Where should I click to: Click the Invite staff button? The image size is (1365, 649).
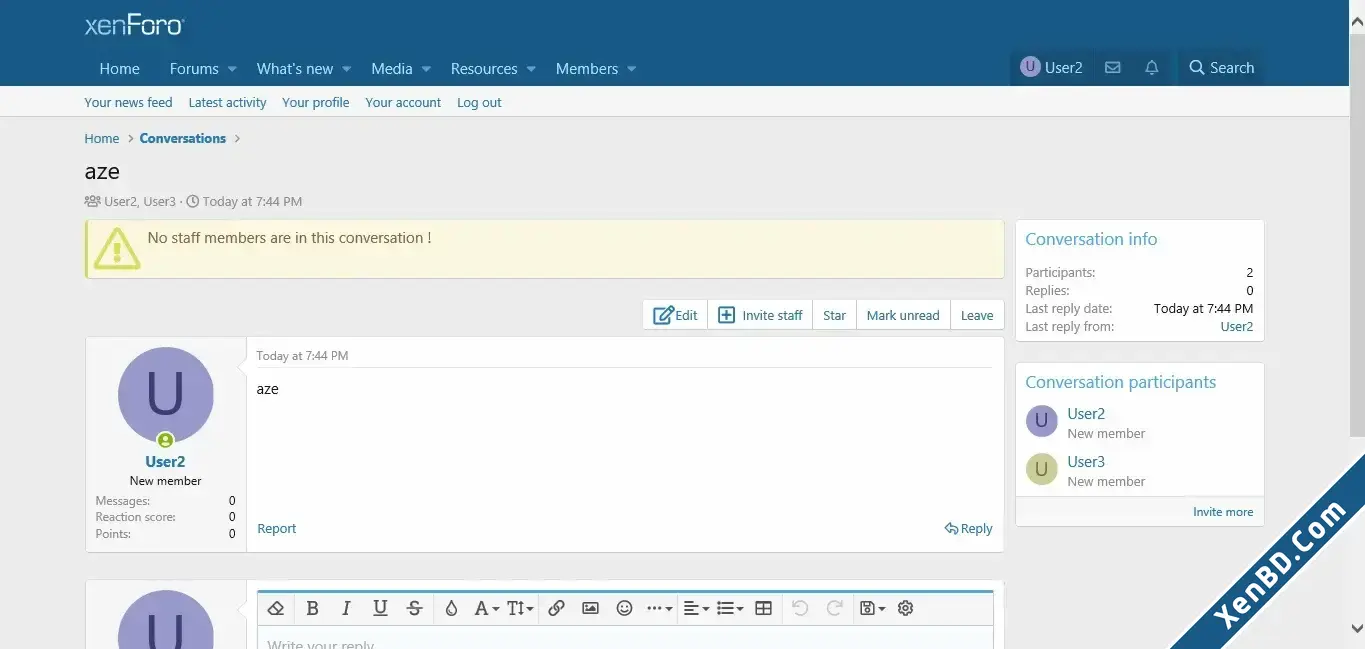[760, 315]
